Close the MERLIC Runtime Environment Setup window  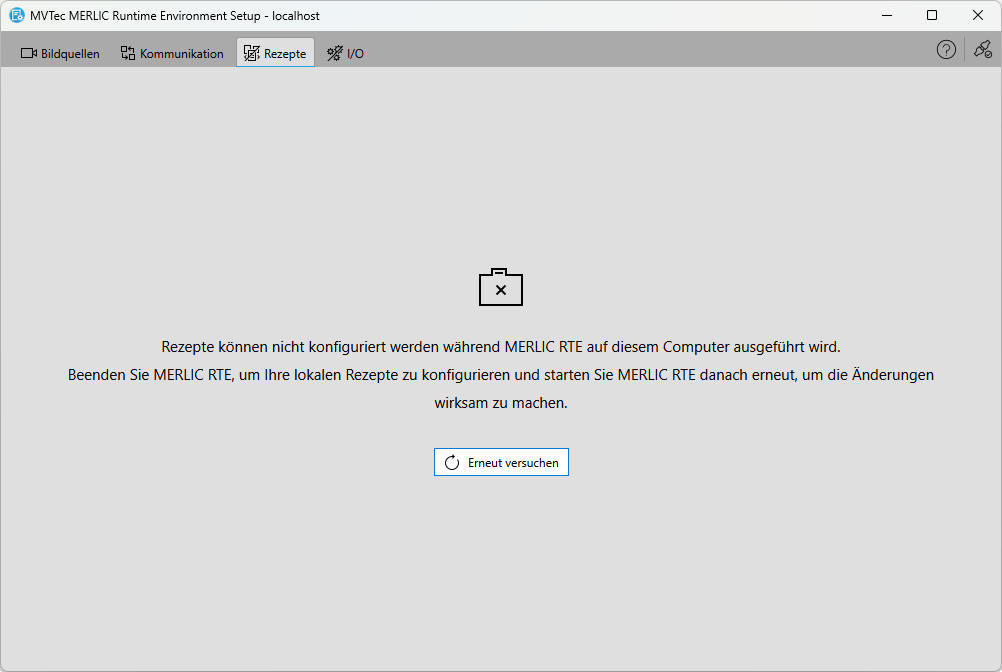[x=978, y=15]
